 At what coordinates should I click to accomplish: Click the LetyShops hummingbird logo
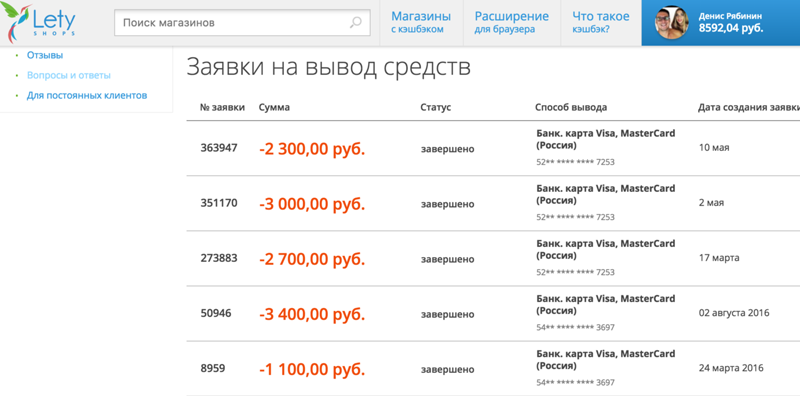[39, 22]
